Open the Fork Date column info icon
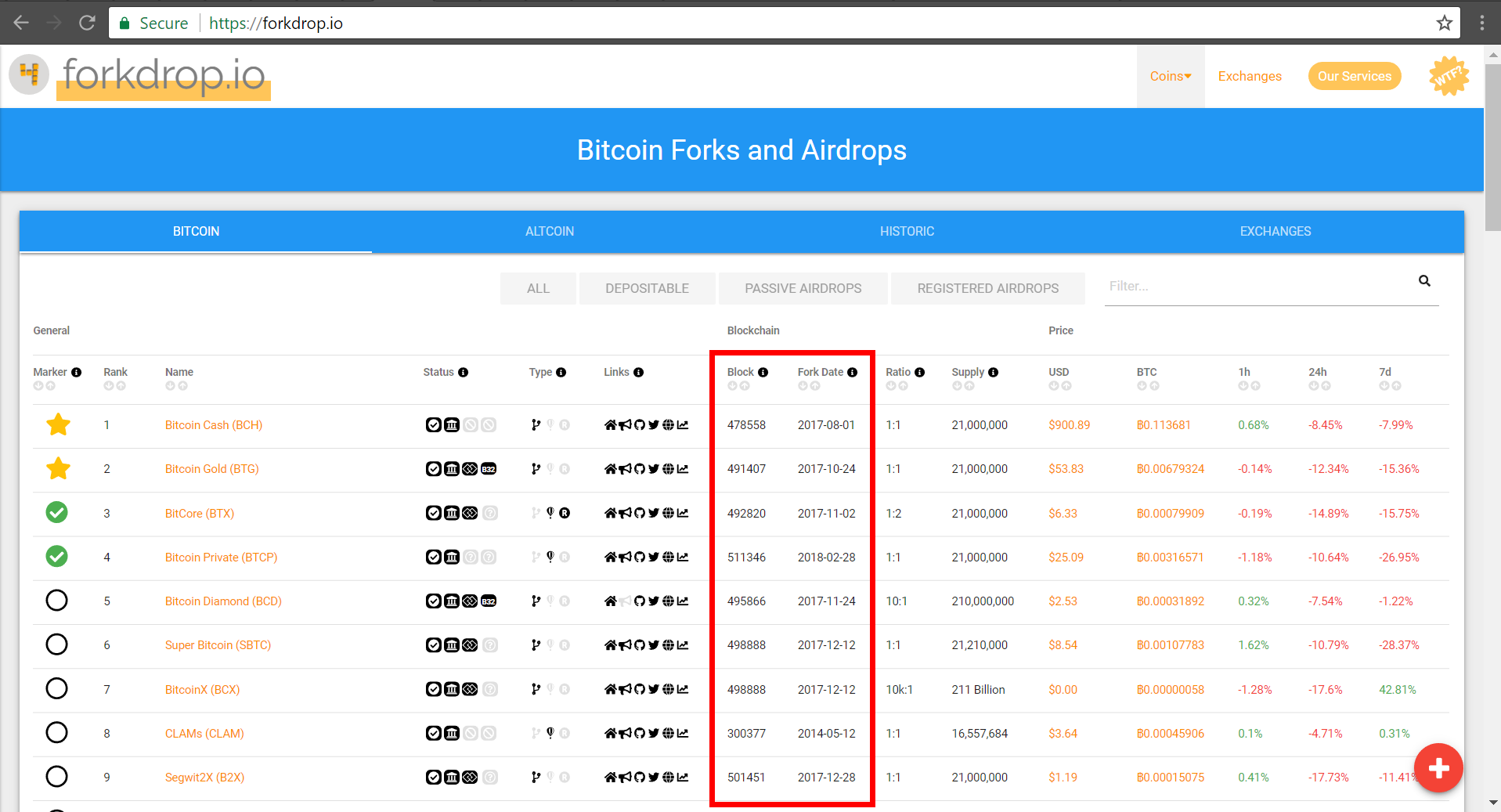Image resolution: width=1501 pixels, height=812 pixels. [852, 372]
